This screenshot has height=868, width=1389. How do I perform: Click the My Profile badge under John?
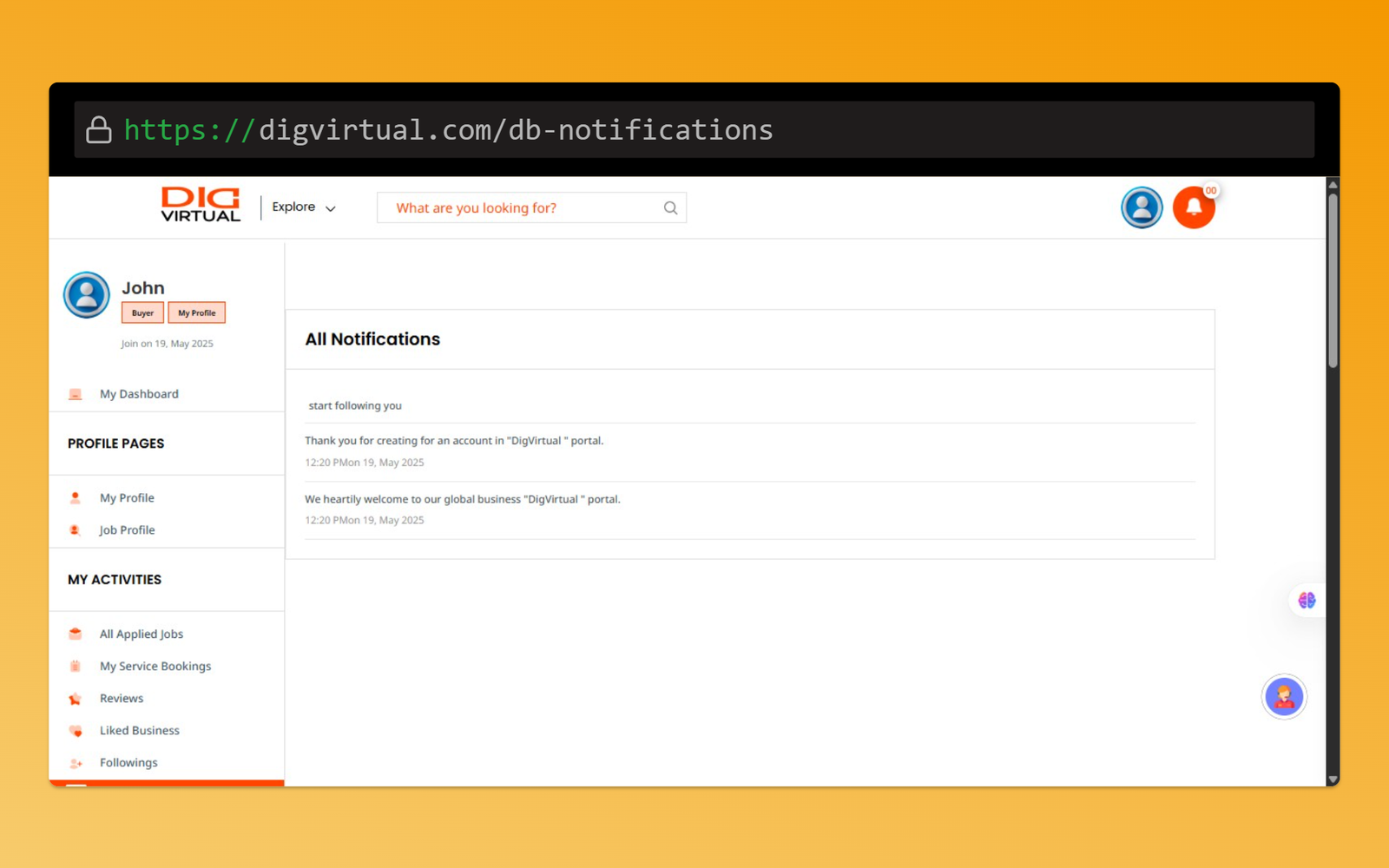197,312
